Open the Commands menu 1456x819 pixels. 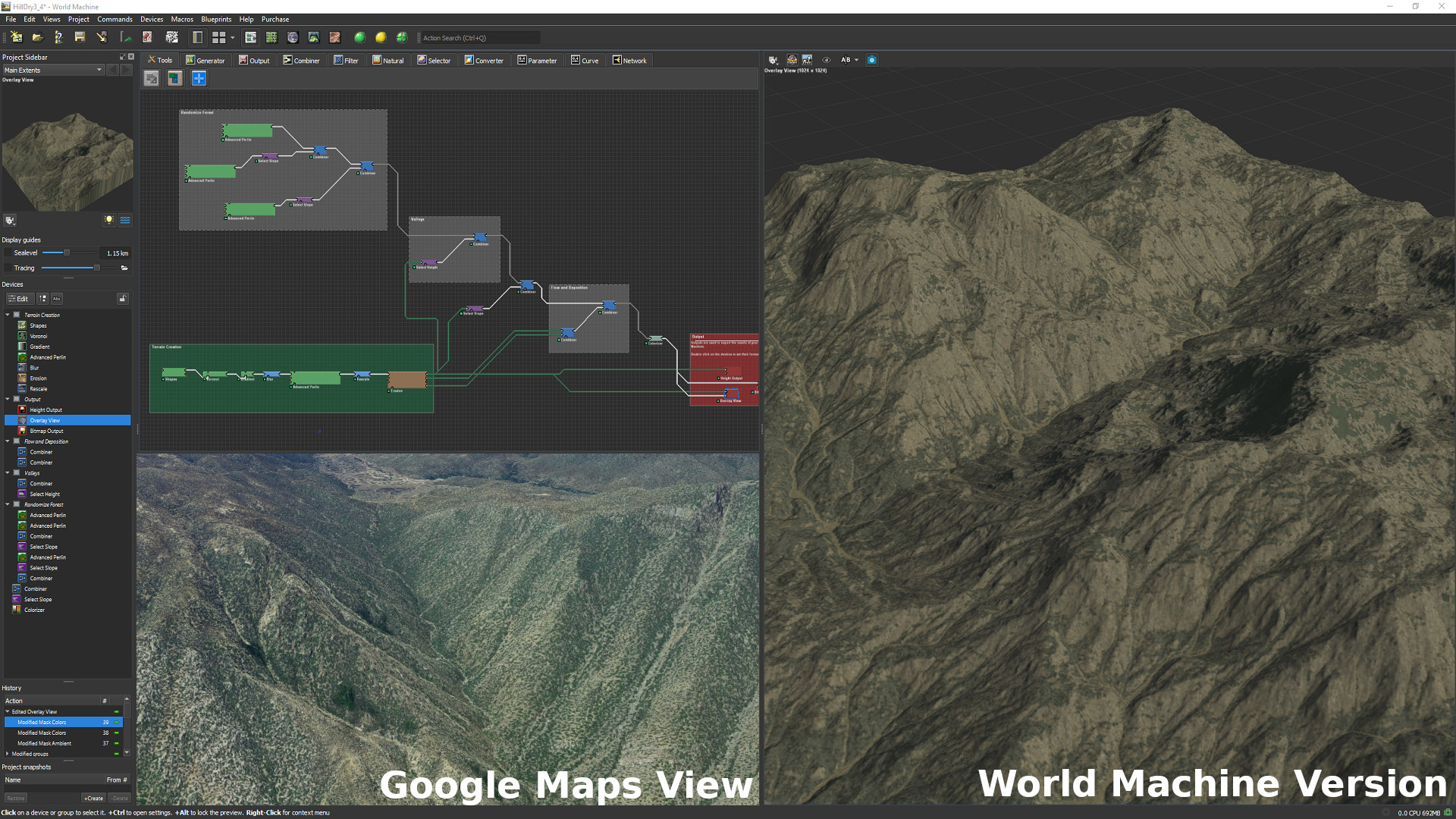point(115,19)
